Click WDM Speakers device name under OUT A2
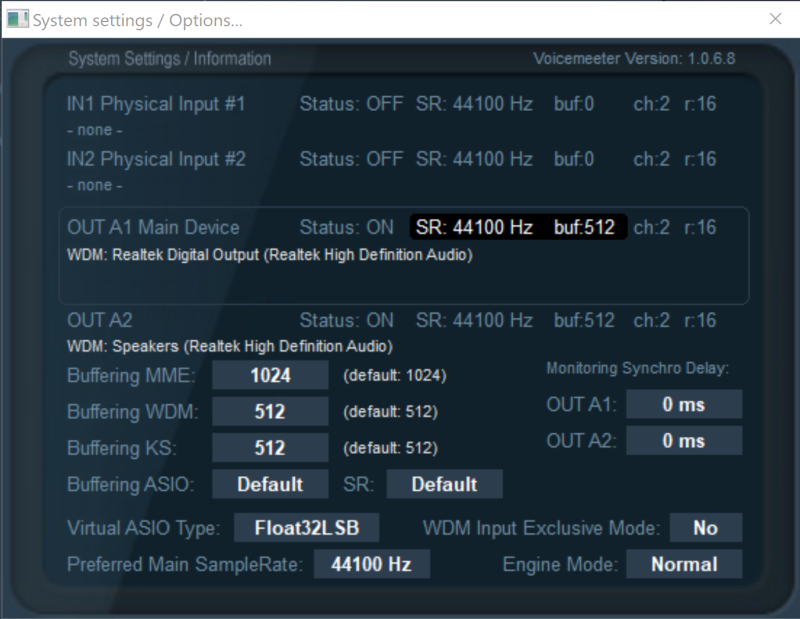This screenshot has height=619, width=800. pyautogui.click(x=229, y=346)
